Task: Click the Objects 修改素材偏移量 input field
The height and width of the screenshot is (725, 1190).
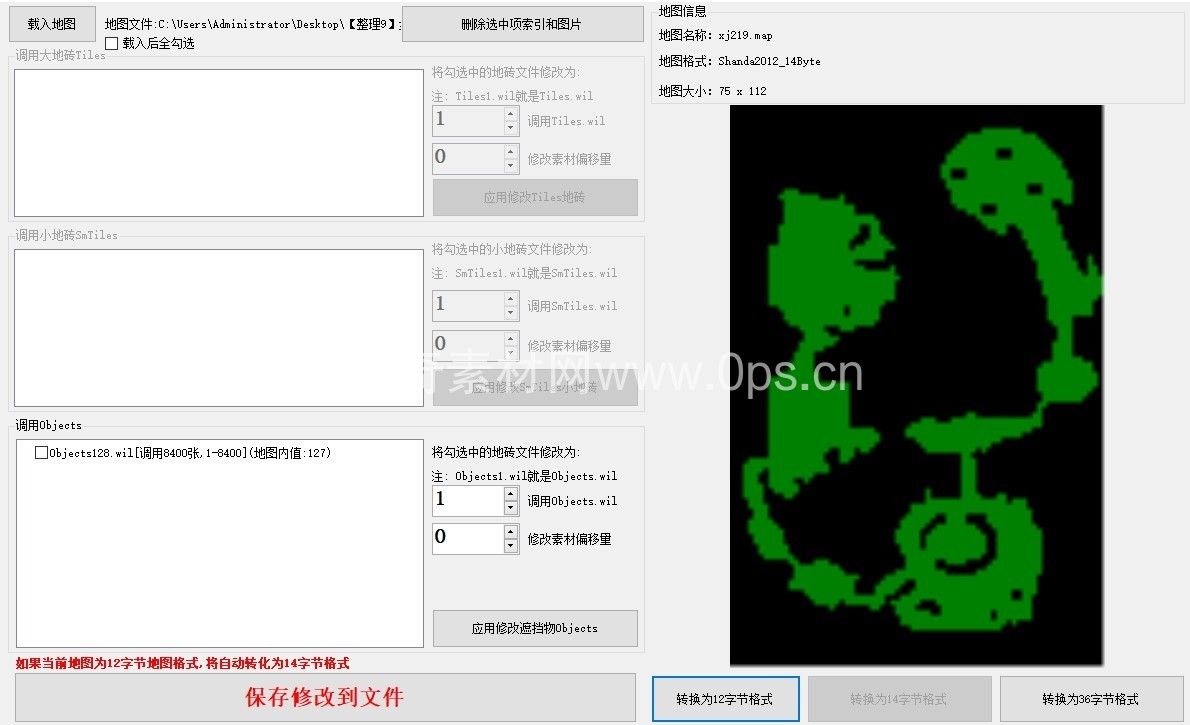Action: point(467,538)
